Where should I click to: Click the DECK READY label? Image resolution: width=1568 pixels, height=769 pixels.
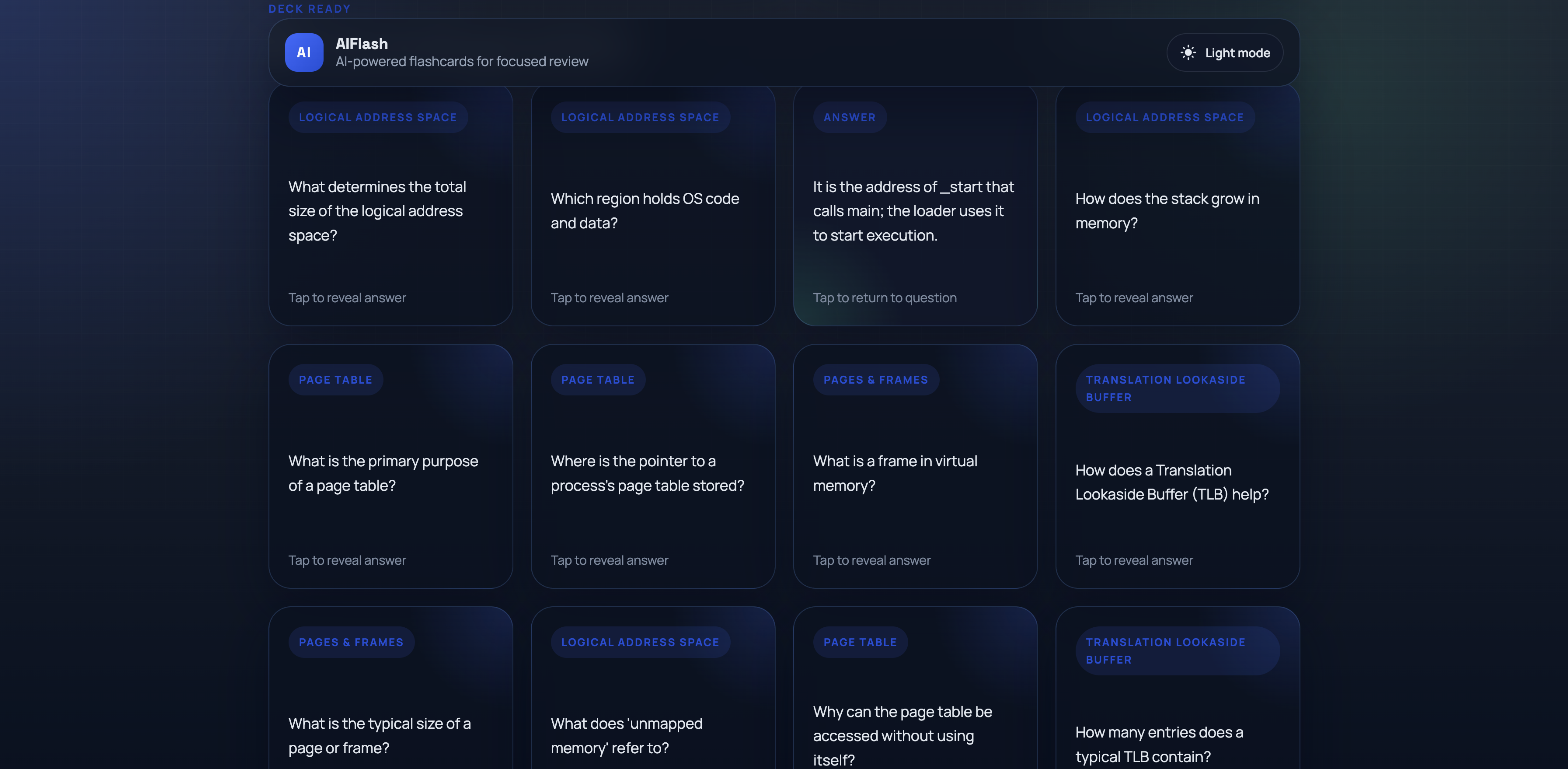tap(309, 8)
